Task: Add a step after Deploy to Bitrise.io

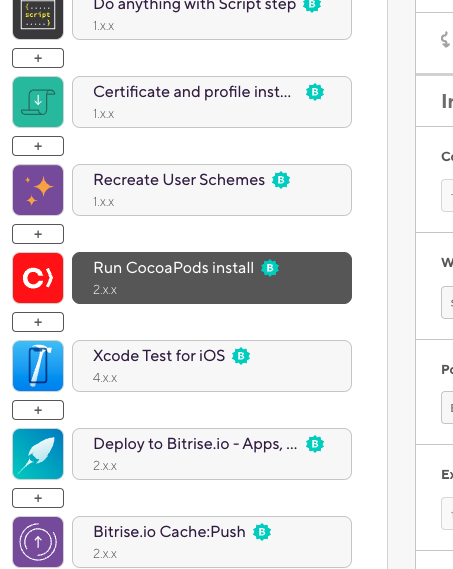Action: (x=38, y=498)
